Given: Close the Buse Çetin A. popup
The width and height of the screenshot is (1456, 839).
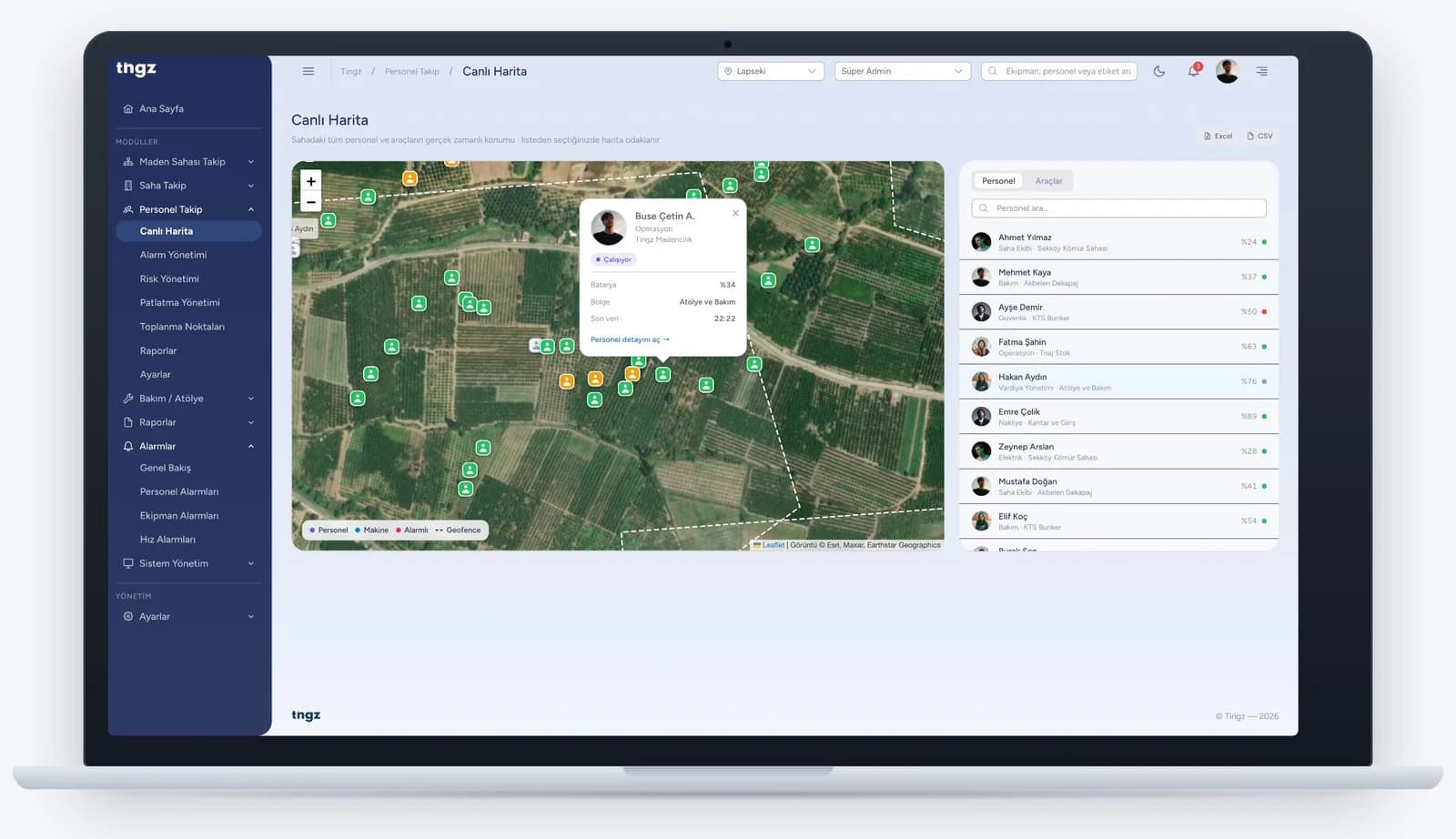Looking at the screenshot, I should (735, 214).
